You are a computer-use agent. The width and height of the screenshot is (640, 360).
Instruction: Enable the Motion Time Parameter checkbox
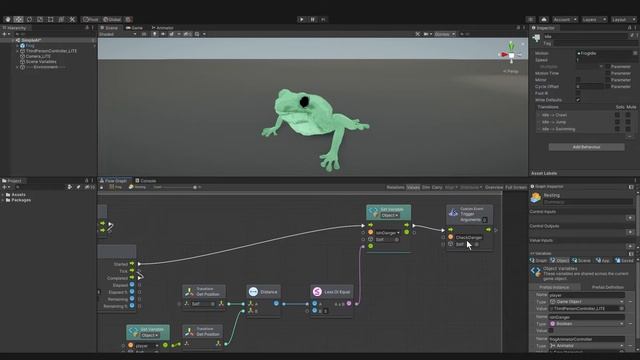point(608,73)
